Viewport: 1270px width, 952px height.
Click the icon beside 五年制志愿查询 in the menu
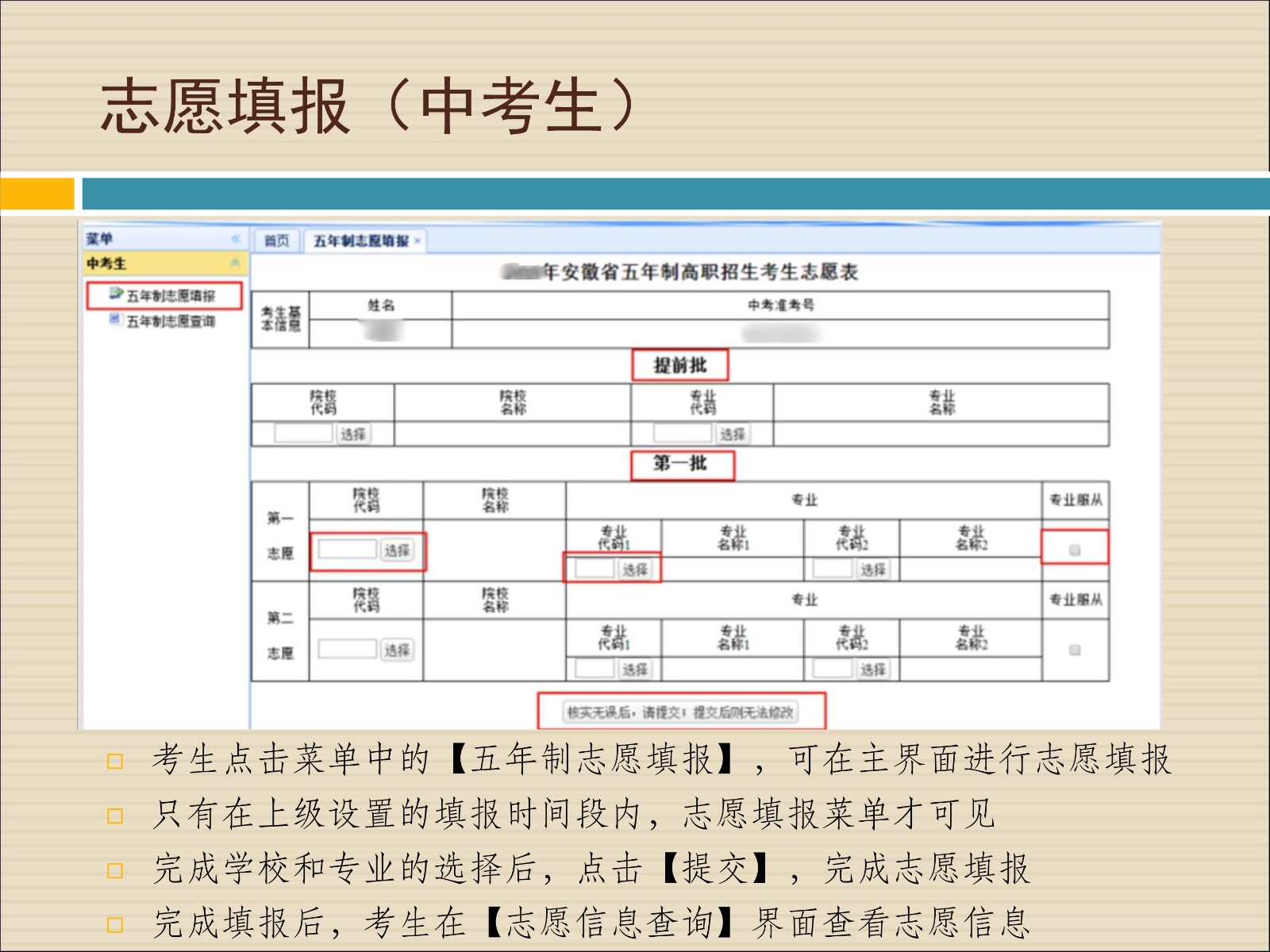115,320
